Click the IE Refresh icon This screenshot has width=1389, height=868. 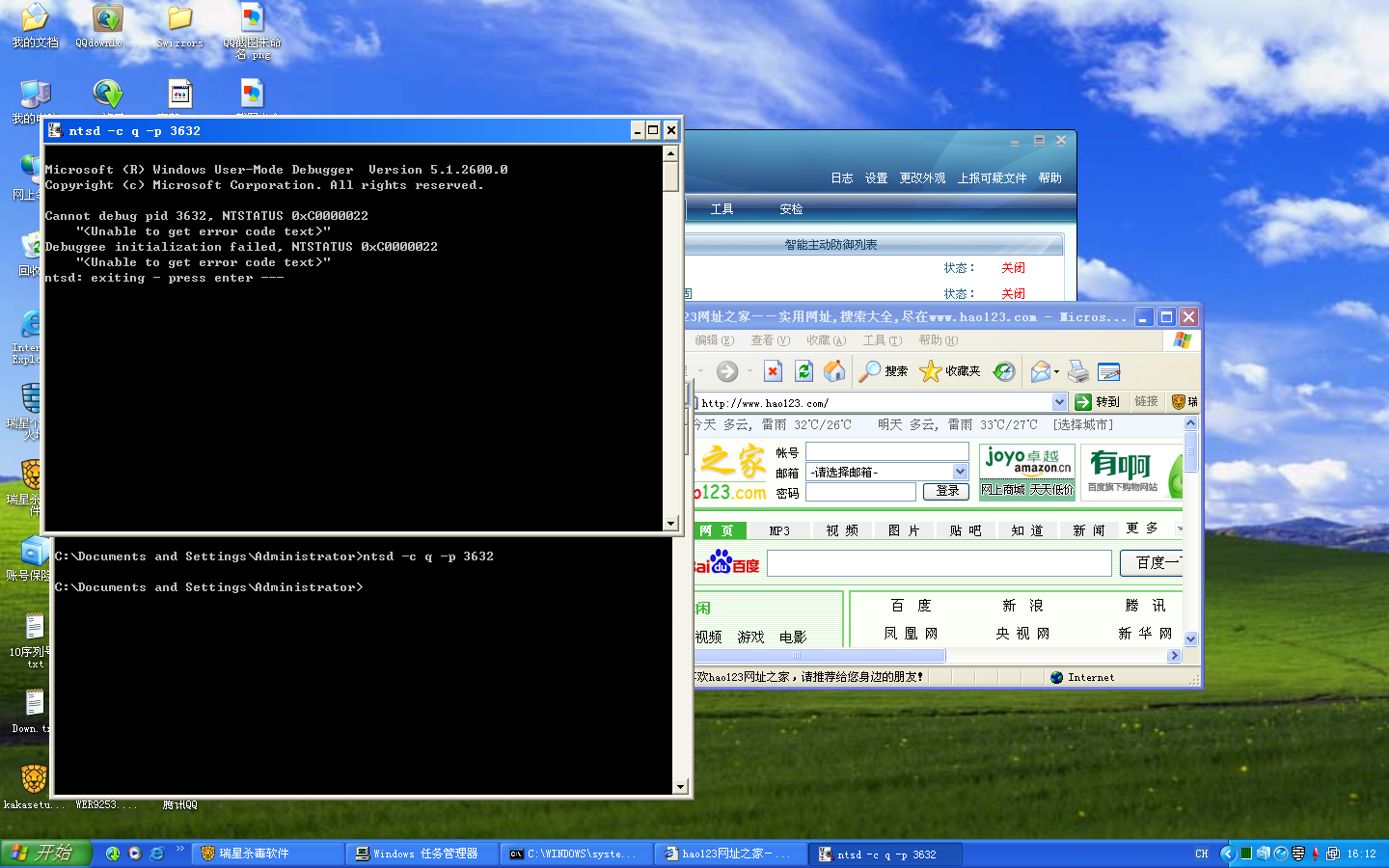803,371
